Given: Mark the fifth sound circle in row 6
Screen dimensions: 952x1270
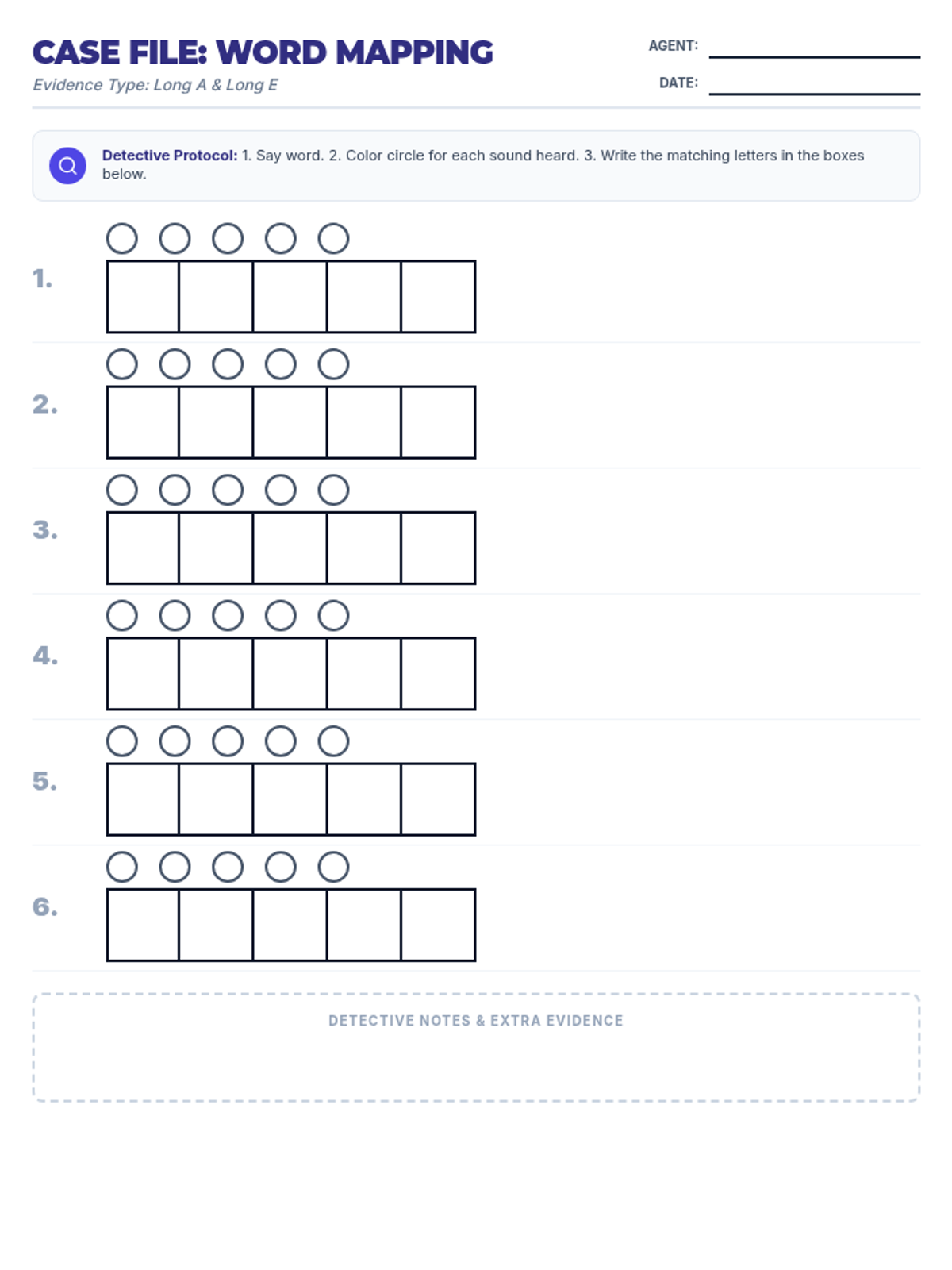Looking at the screenshot, I should click(x=333, y=867).
